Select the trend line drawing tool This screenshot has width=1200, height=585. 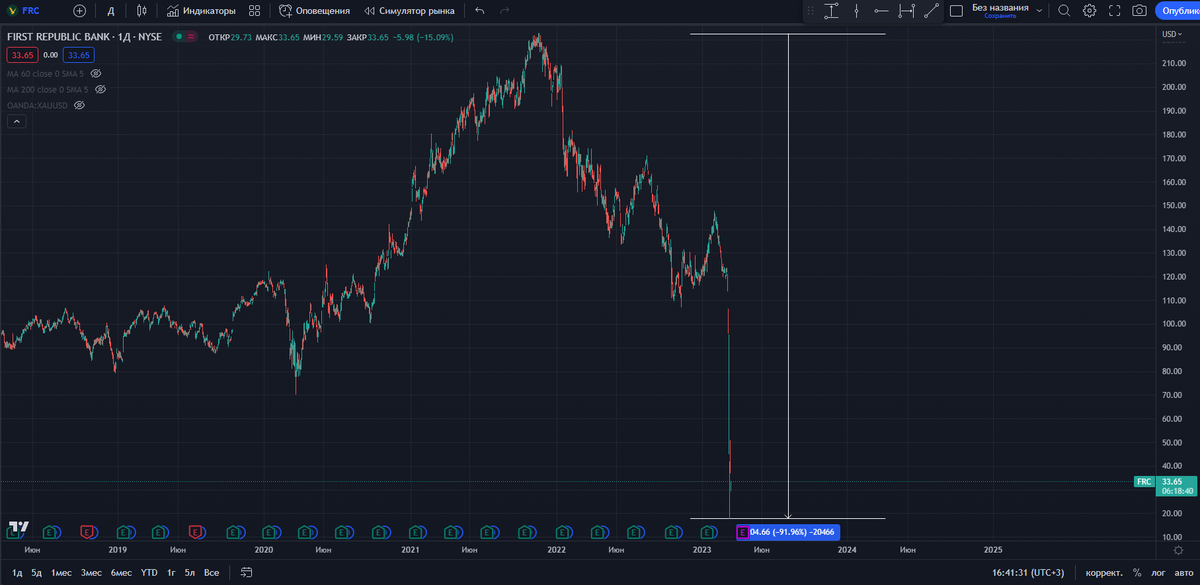pyautogui.click(x=932, y=11)
